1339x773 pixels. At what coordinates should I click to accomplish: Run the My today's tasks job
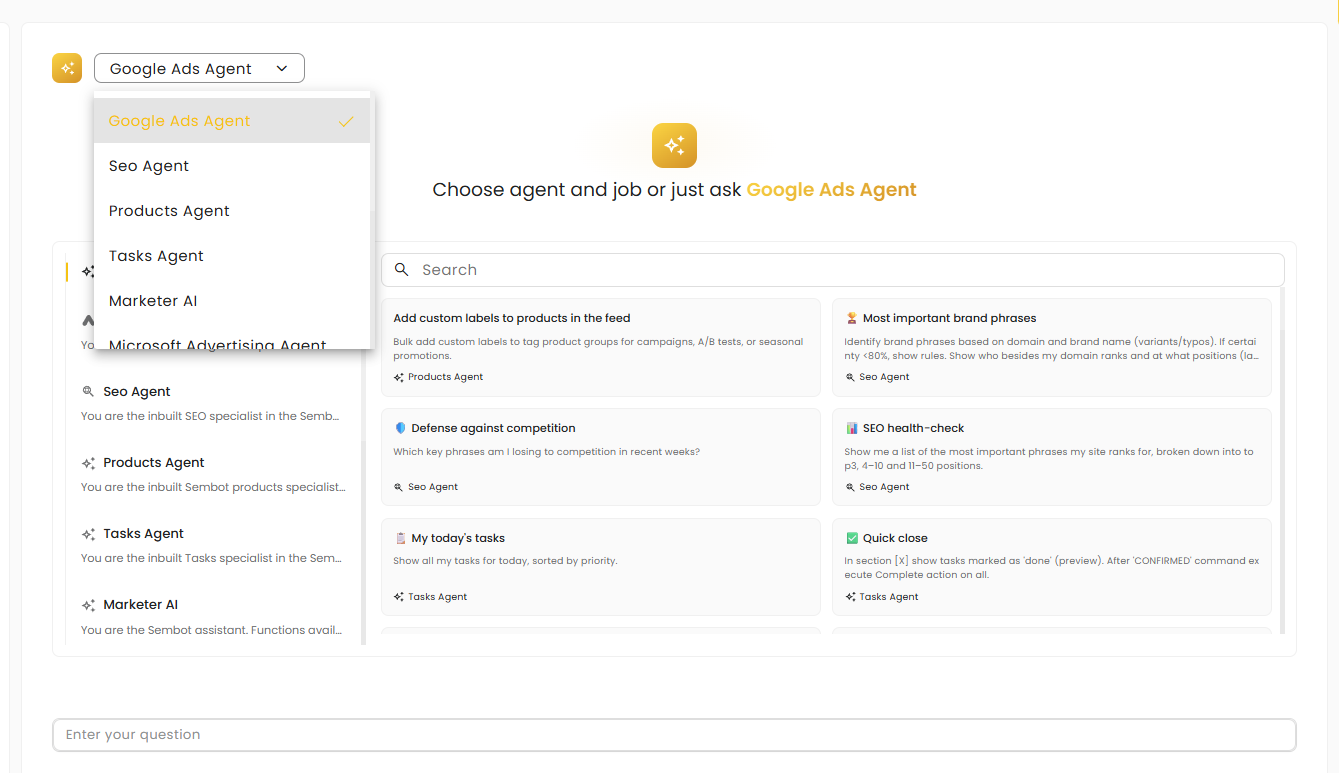pyautogui.click(x=601, y=567)
